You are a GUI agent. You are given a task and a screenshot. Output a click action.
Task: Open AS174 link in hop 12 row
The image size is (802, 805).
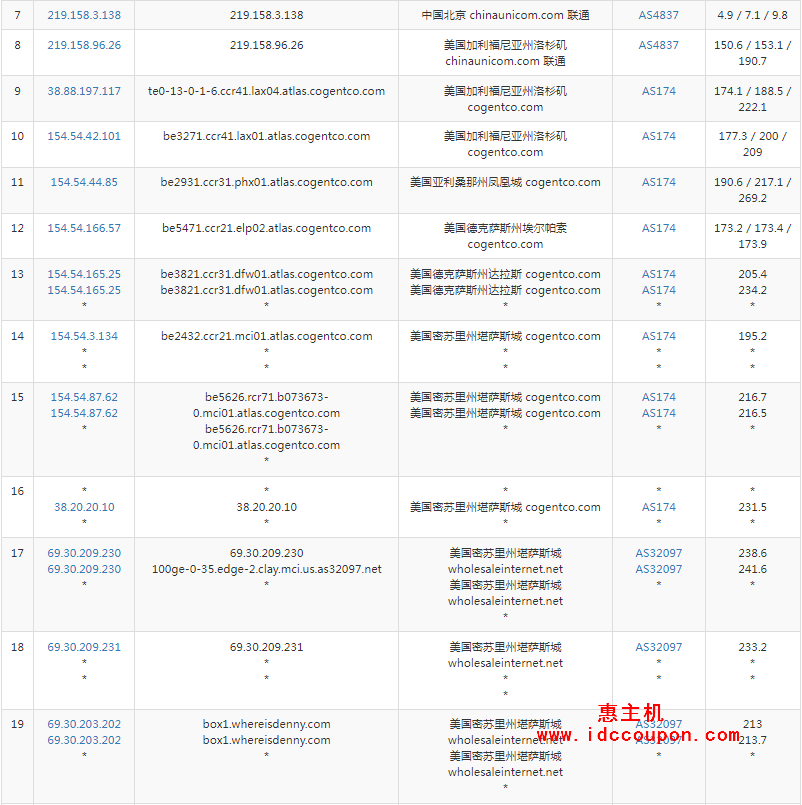[658, 229]
